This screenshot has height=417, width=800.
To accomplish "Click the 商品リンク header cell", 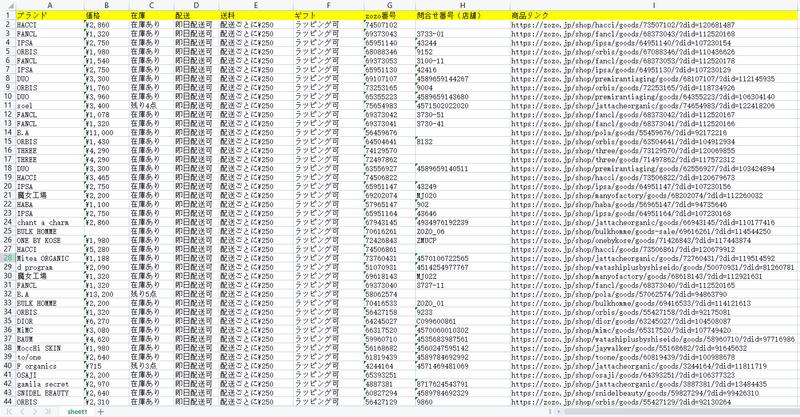I will 654,15.
